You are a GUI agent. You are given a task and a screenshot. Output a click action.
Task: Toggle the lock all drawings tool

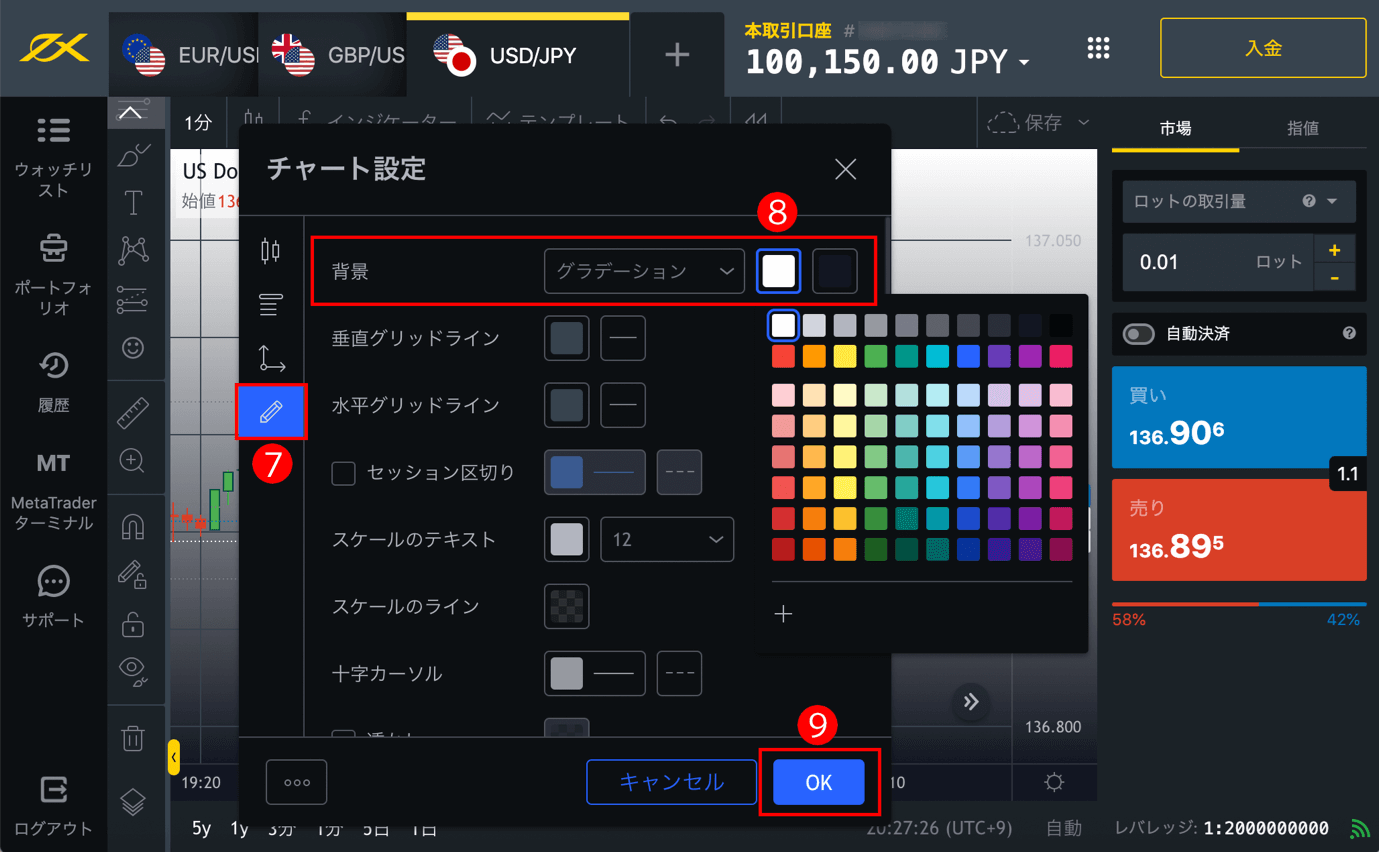(x=132, y=624)
